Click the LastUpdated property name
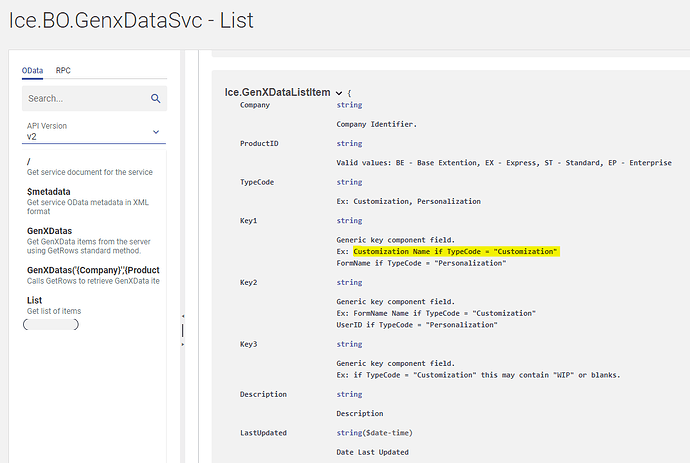 (263, 432)
